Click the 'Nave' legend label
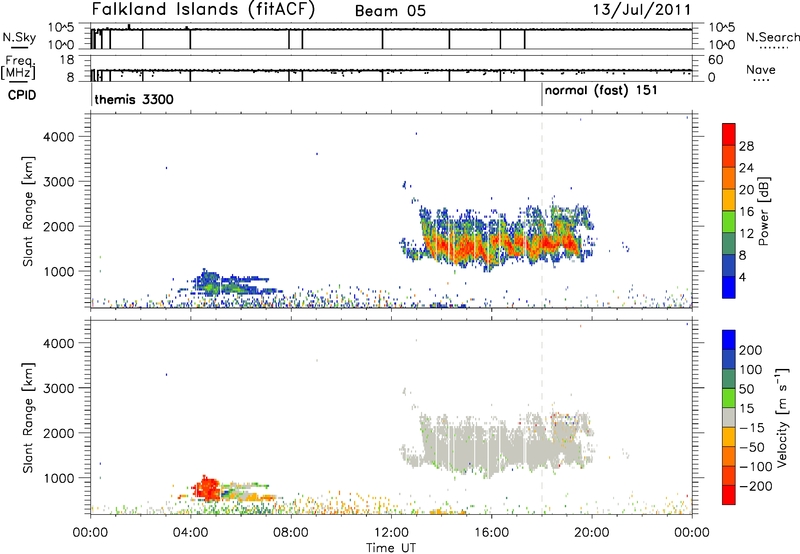The width and height of the screenshot is (800, 554). [x=761, y=70]
